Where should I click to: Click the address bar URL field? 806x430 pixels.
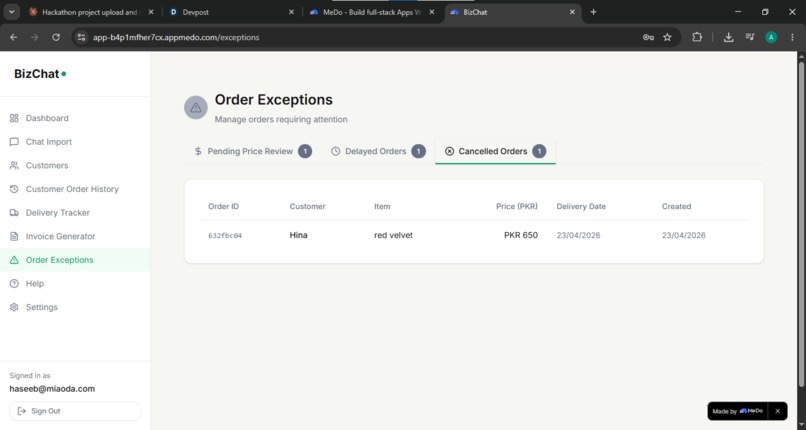[x=360, y=37]
